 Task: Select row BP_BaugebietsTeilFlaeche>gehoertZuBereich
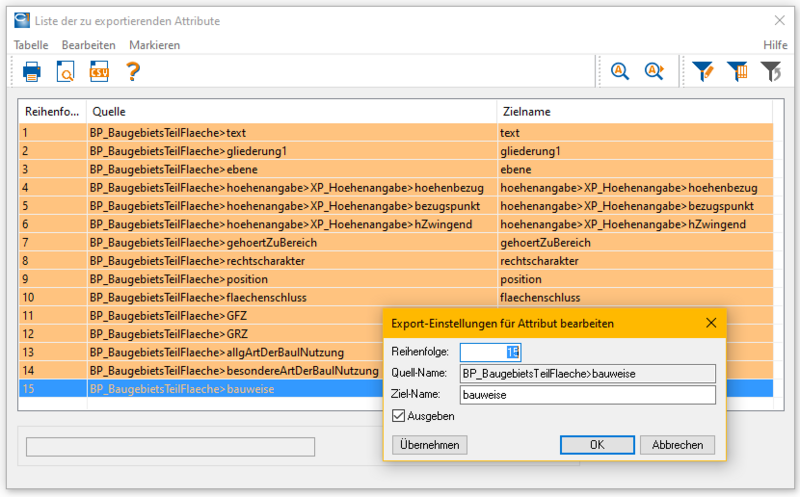tap(396, 243)
